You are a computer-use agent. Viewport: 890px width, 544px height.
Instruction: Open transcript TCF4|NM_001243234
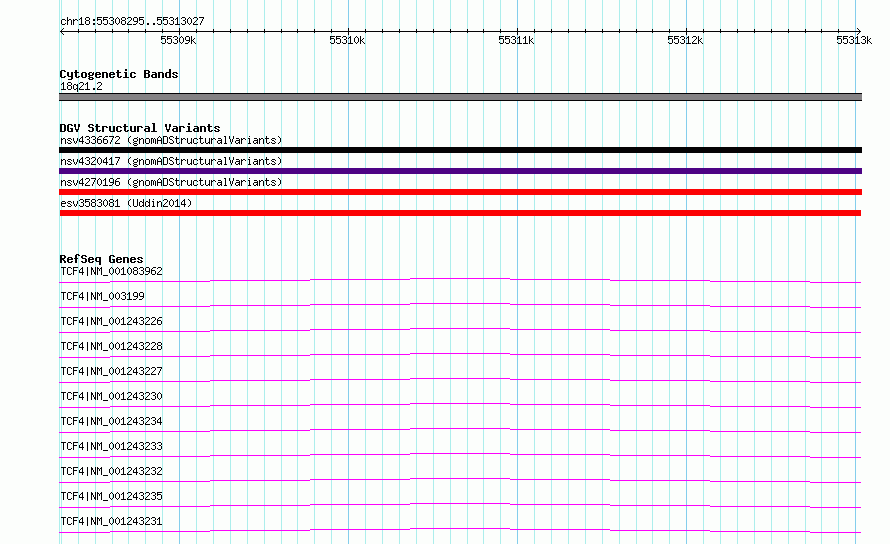(111, 421)
